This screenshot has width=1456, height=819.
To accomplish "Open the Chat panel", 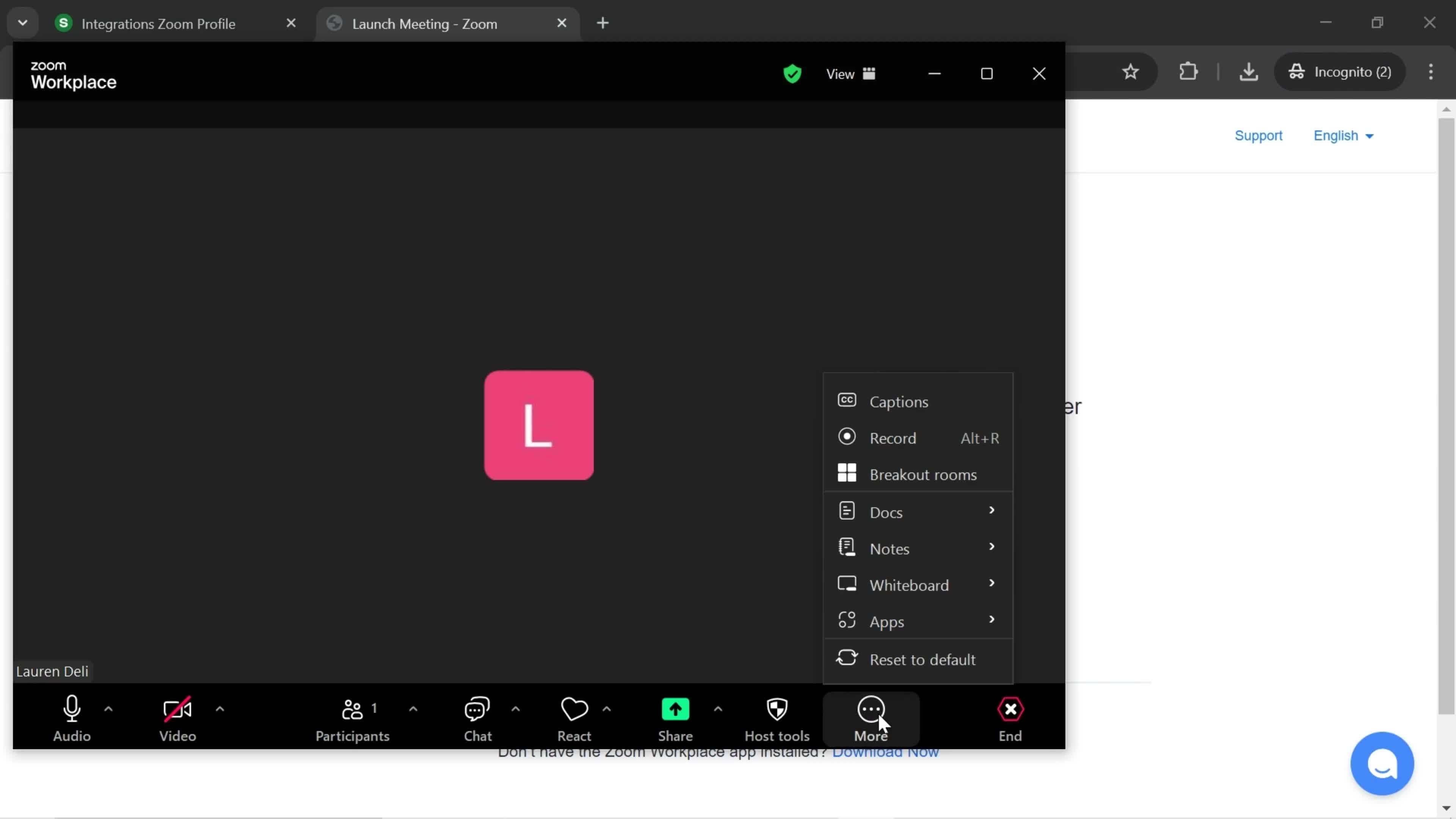I will (x=478, y=719).
